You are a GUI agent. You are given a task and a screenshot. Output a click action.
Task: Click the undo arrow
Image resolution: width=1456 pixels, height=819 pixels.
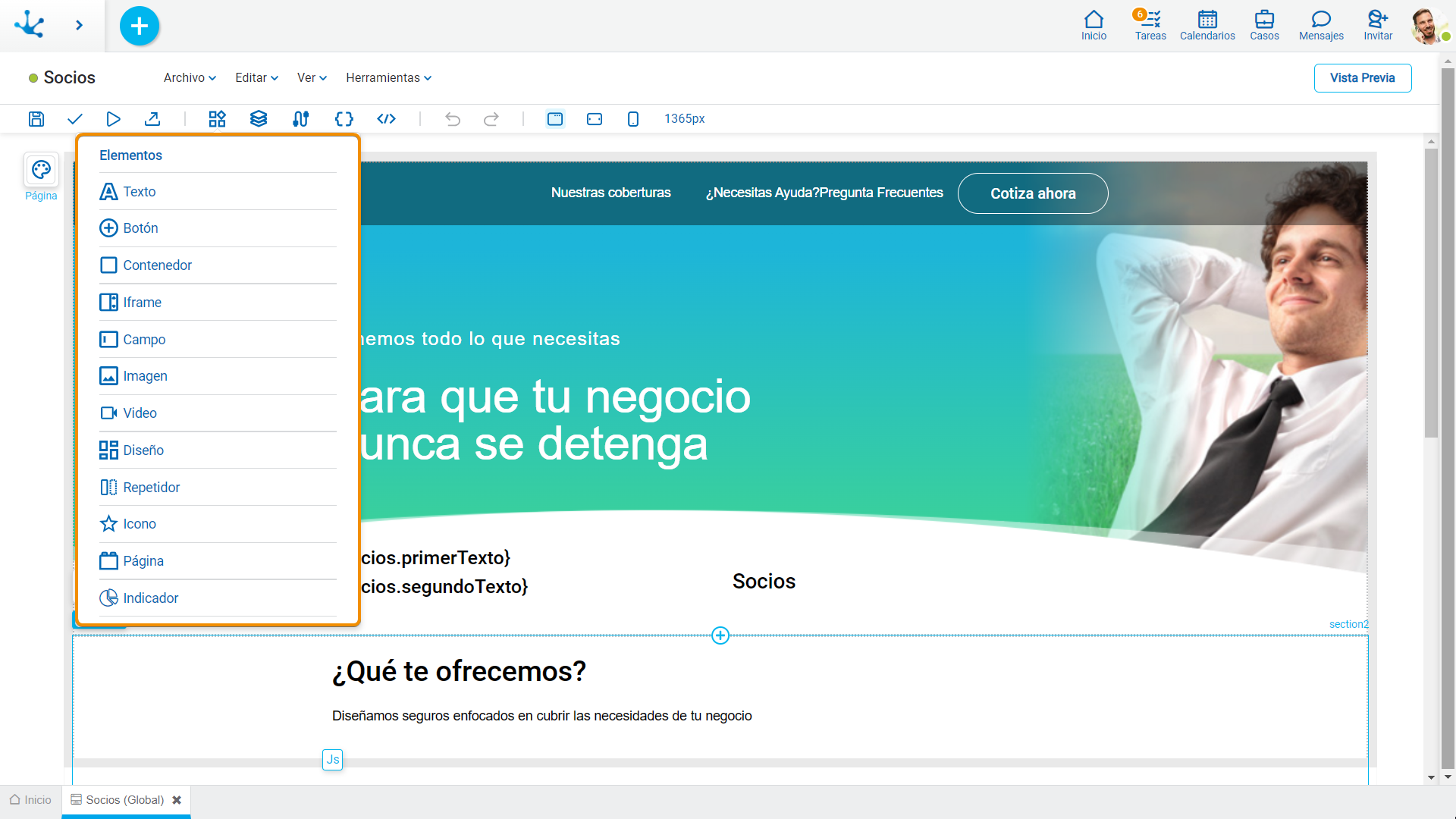[453, 118]
